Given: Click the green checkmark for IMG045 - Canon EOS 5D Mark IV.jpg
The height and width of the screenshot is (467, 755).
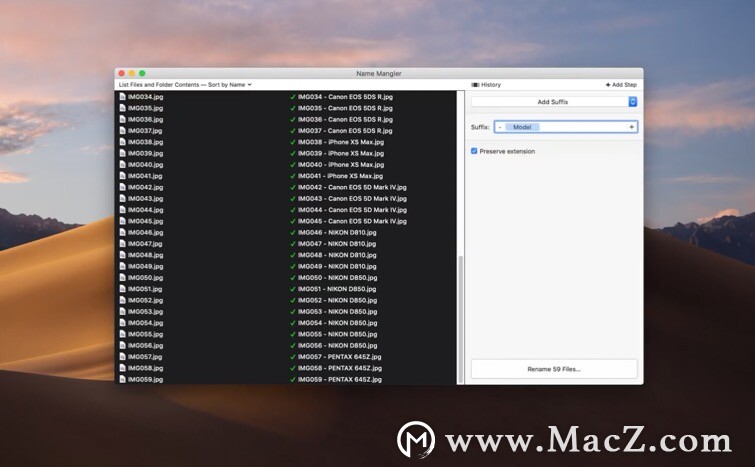Looking at the screenshot, I should [293, 221].
